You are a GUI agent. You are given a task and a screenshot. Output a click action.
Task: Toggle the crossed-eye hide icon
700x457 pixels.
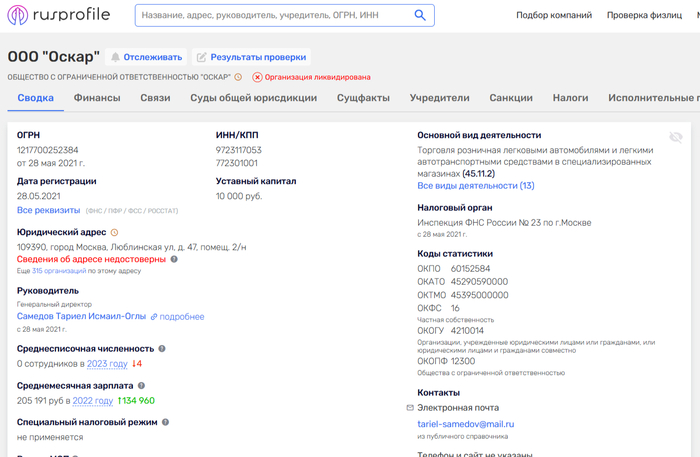click(676, 137)
